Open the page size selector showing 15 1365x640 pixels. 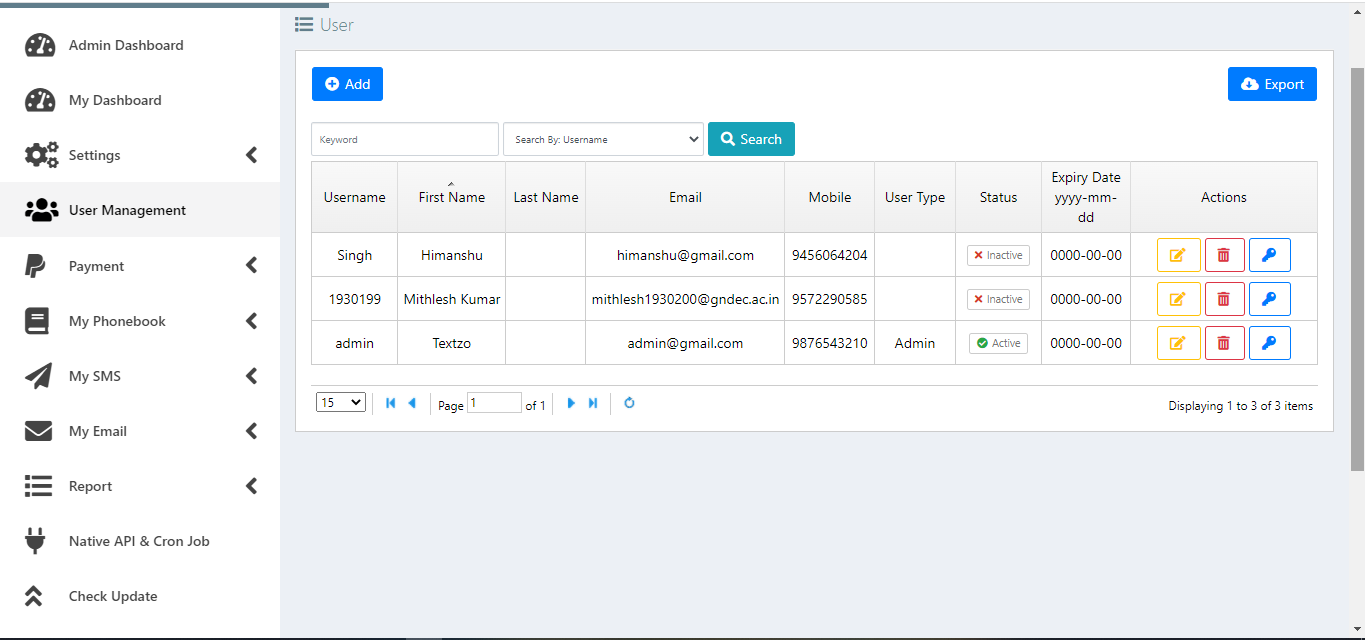coord(340,401)
